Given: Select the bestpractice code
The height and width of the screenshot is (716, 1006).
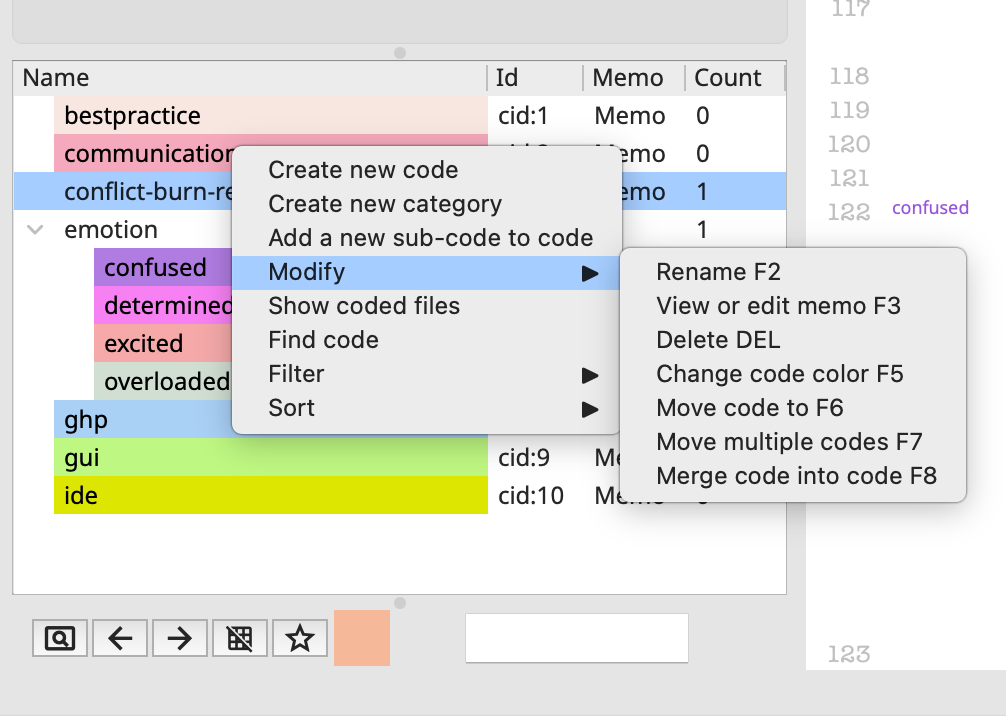Looking at the screenshot, I should 271,115.
